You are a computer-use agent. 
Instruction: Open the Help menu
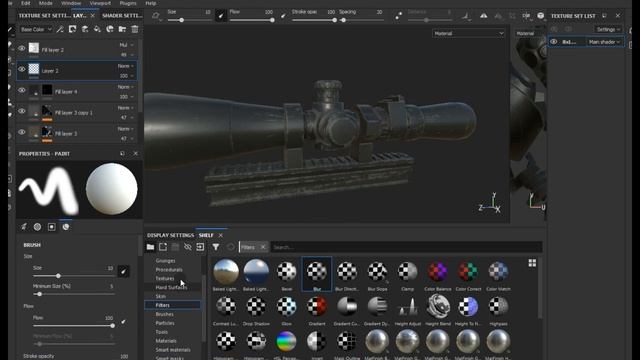coord(151,3)
